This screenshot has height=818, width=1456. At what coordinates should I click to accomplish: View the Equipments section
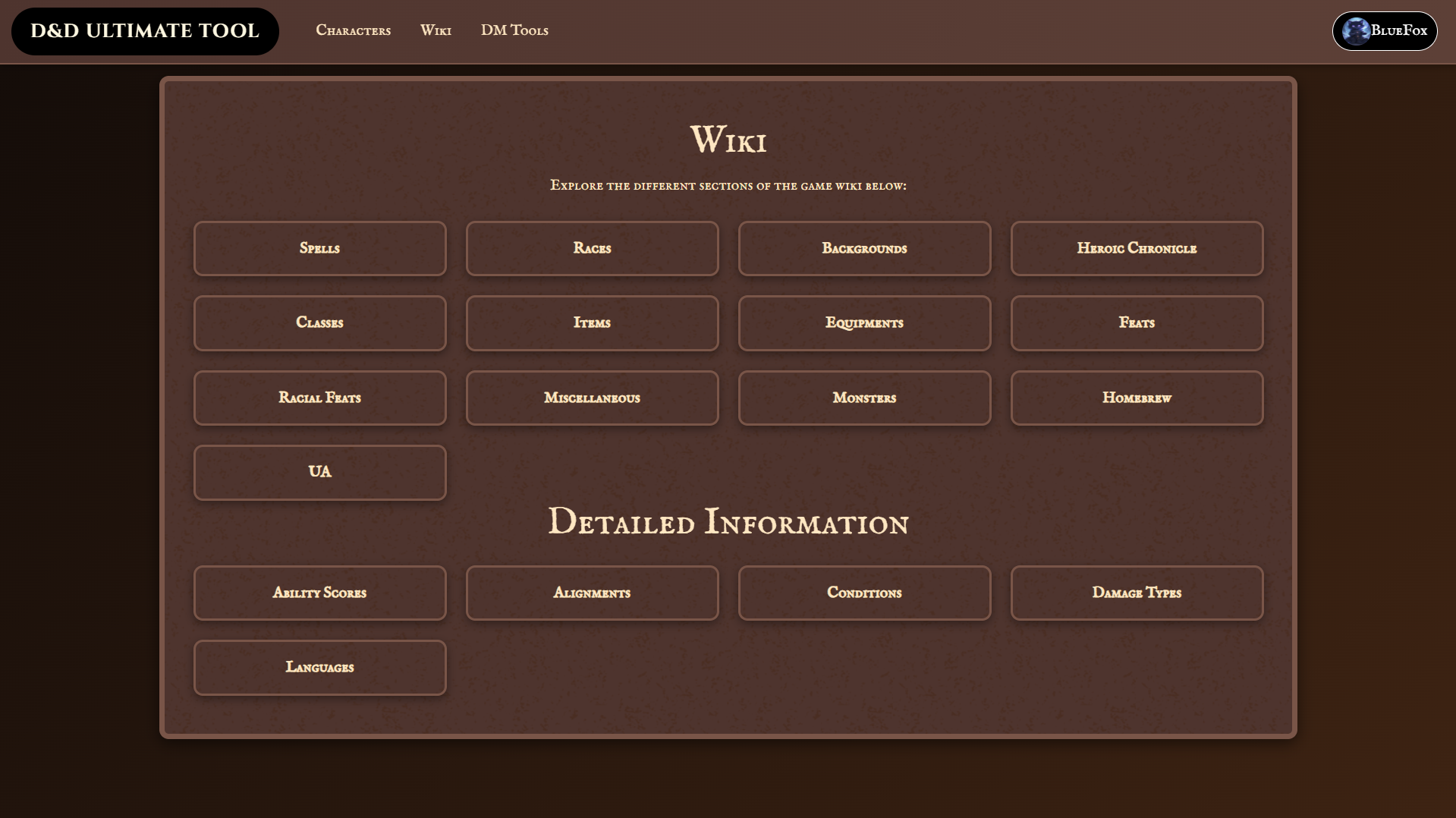864,322
